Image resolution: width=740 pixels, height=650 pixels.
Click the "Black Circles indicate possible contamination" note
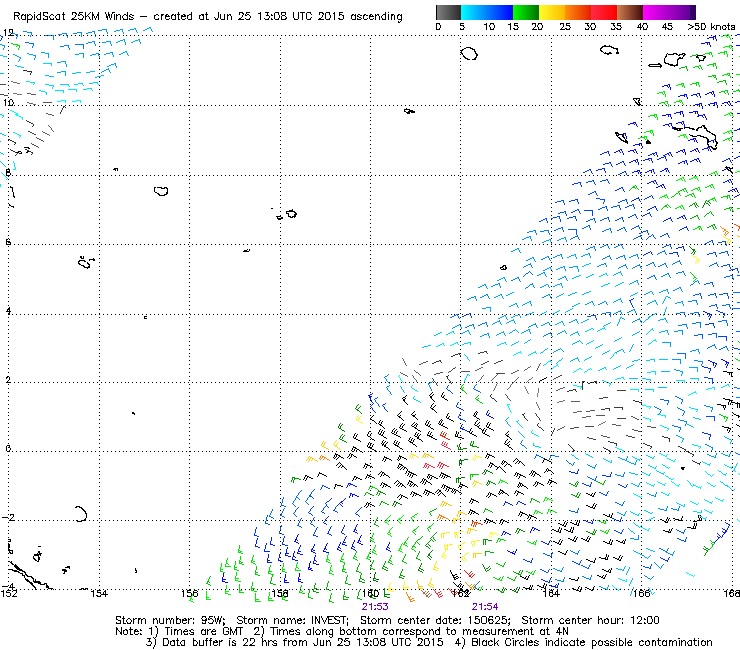click(592, 642)
